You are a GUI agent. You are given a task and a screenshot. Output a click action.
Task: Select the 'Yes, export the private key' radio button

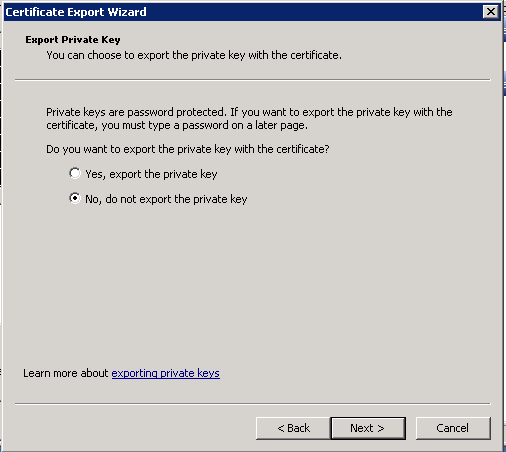tap(75, 173)
